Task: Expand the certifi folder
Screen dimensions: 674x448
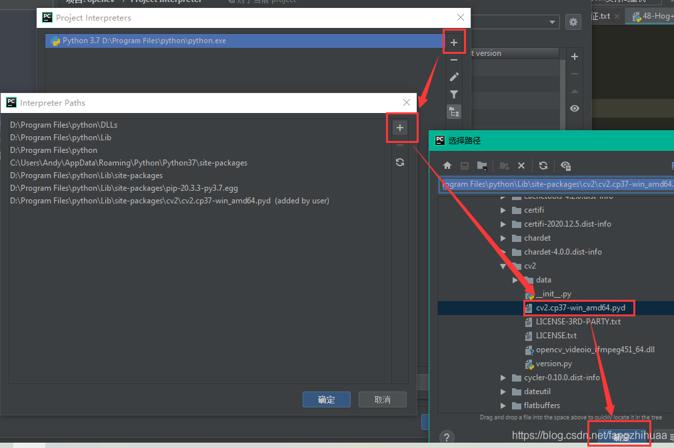Action: [504, 210]
